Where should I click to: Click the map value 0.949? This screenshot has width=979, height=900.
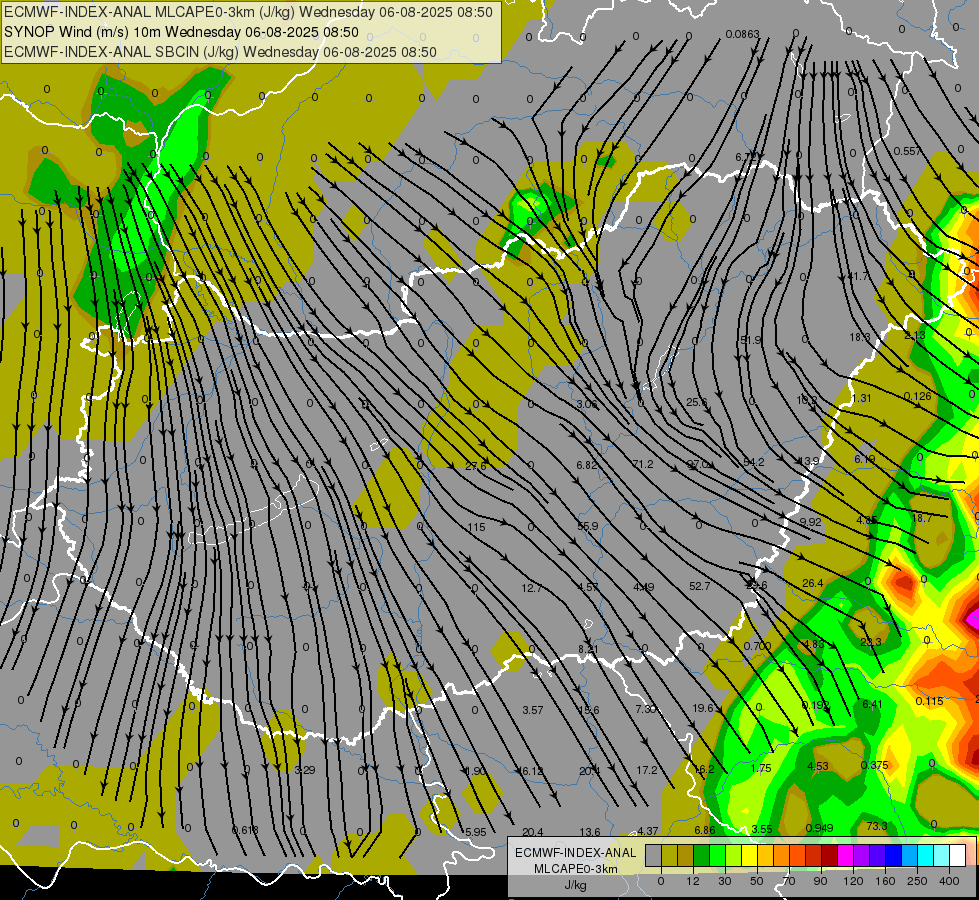(819, 828)
